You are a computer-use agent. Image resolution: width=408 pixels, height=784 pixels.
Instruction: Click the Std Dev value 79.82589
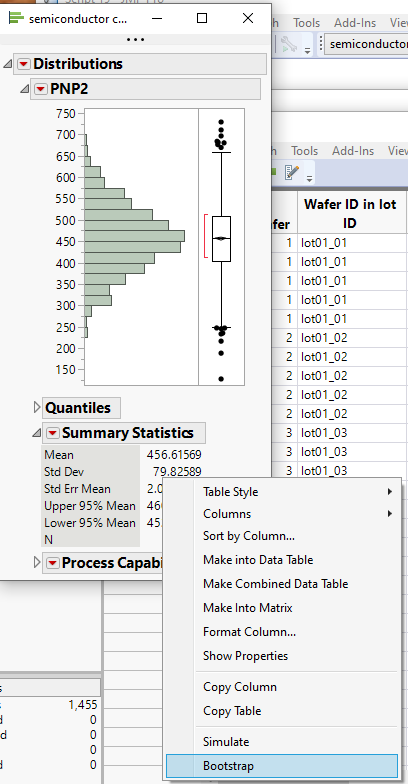coord(177,472)
